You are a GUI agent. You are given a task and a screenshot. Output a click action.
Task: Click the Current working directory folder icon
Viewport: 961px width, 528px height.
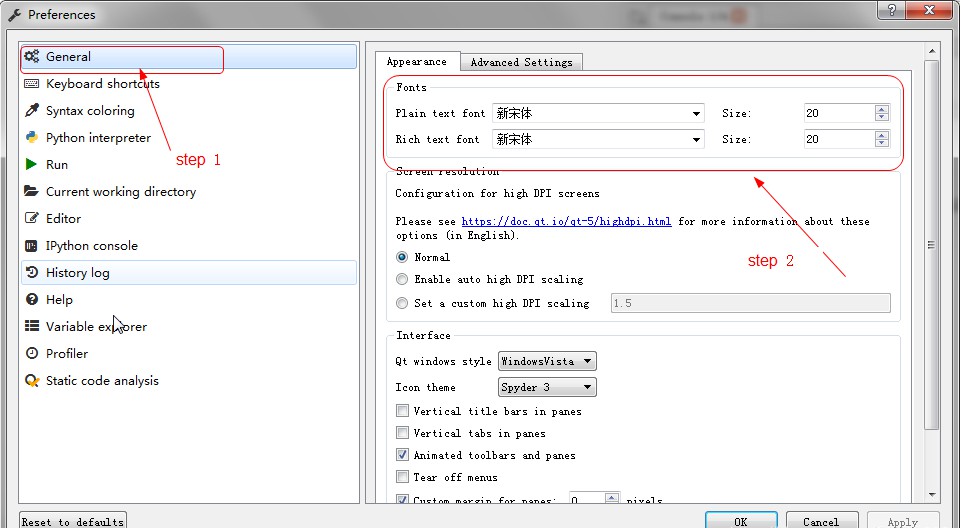(x=32, y=191)
